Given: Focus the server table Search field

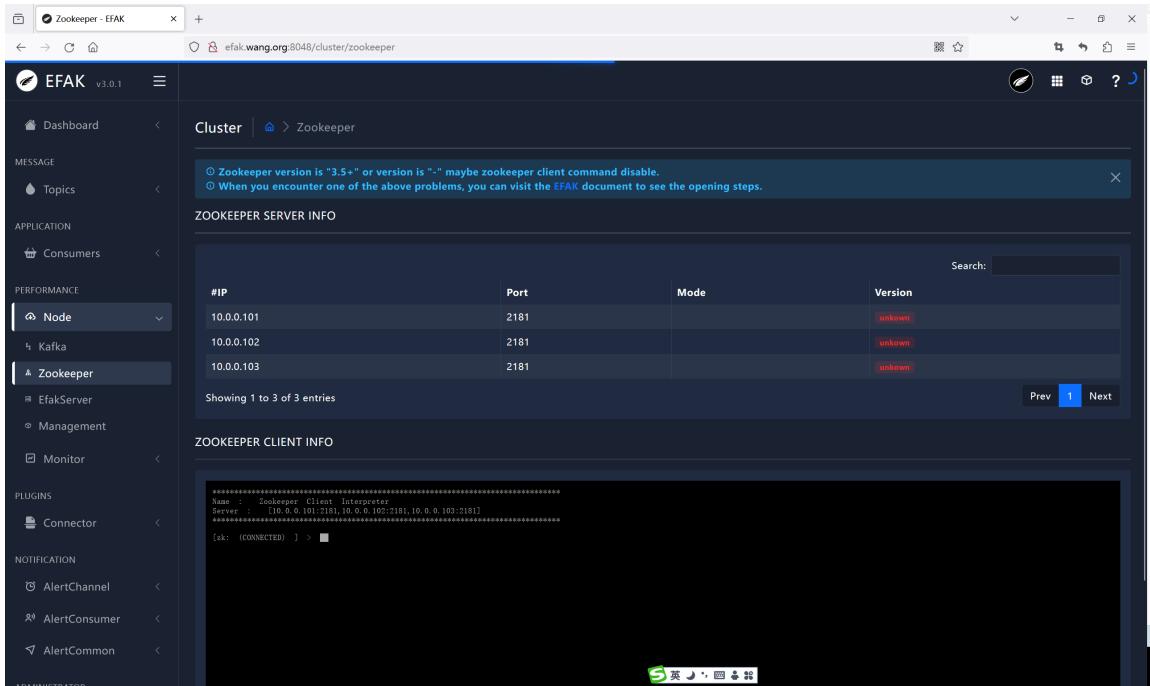Looking at the screenshot, I should [1055, 266].
